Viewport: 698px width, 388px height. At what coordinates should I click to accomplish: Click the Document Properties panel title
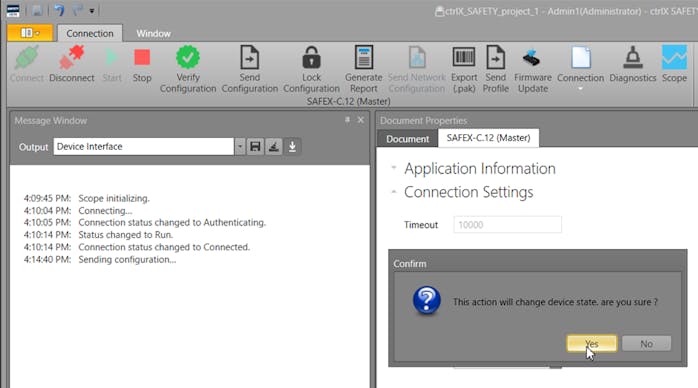click(x=423, y=121)
